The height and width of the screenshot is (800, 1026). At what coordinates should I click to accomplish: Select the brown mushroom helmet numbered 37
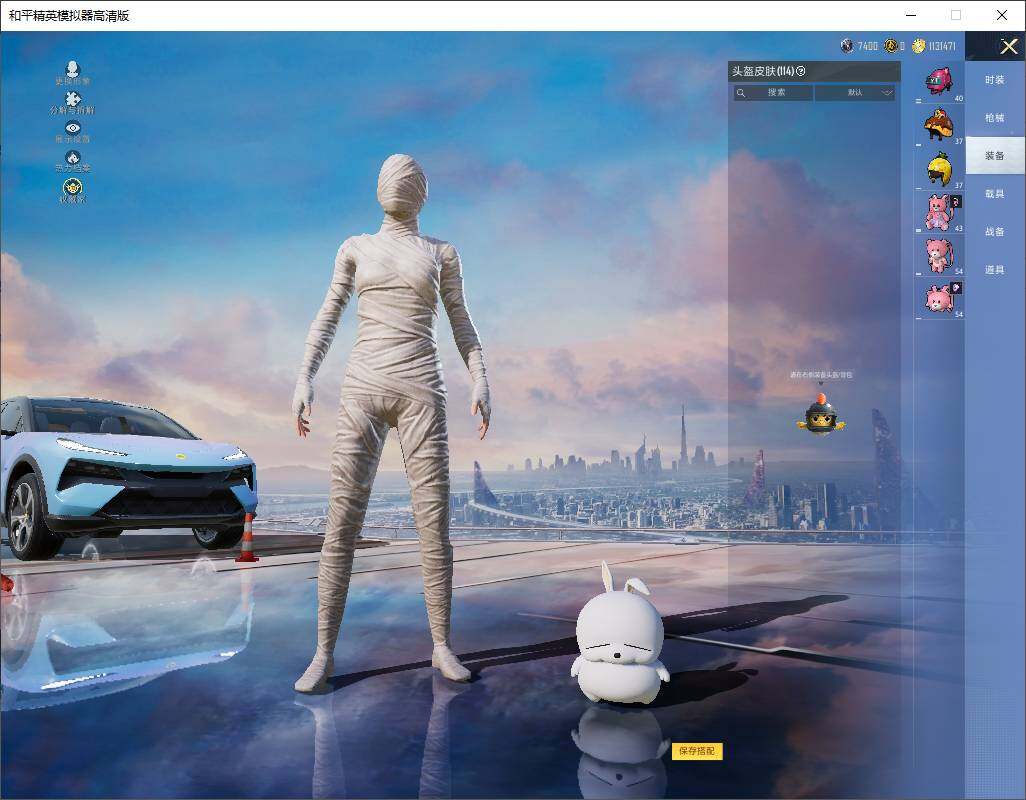tap(940, 125)
